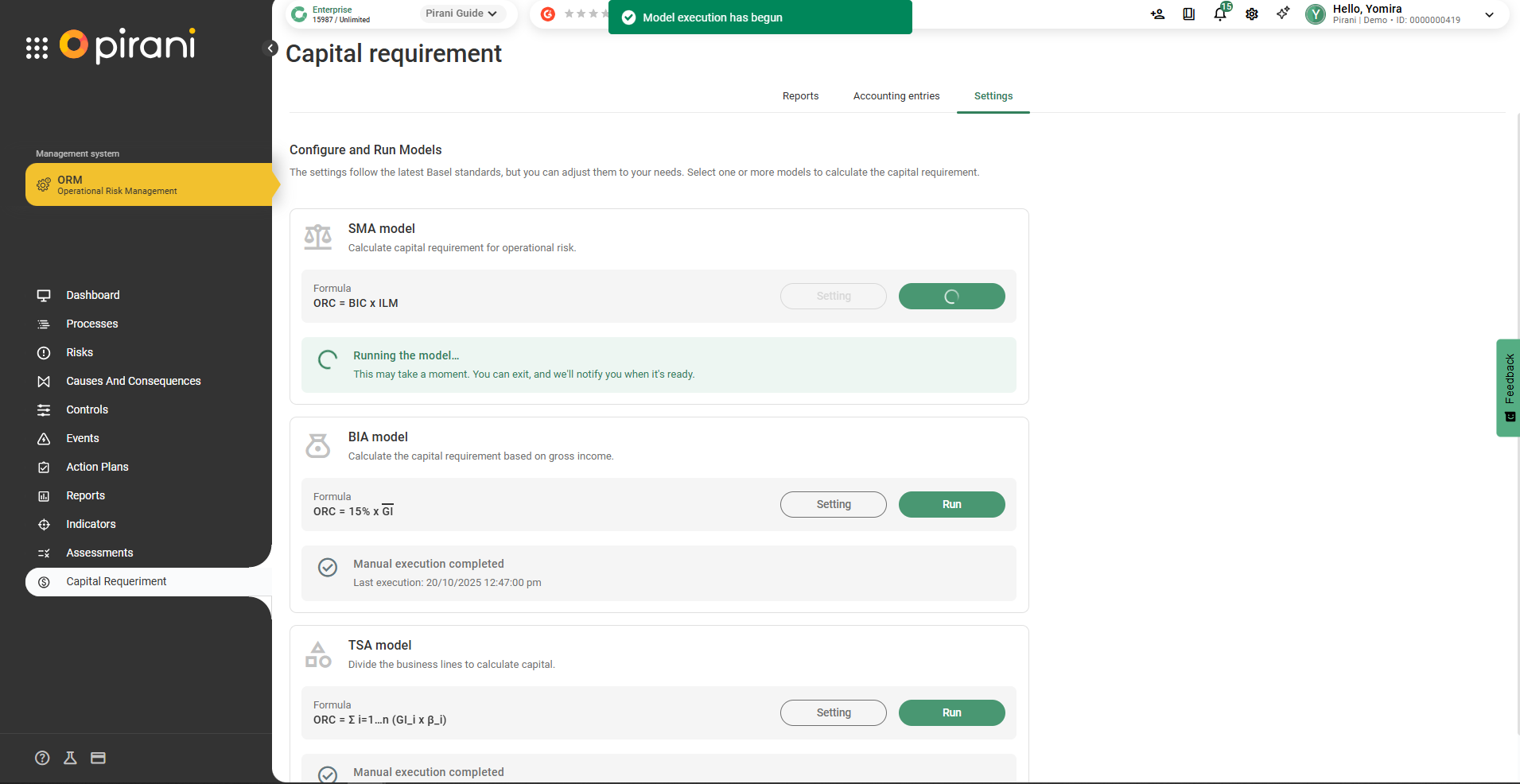Image resolution: width=1520 pixels, height=784 pixels.
Task: Open the billing card icon
Action: tap(98, 758)
